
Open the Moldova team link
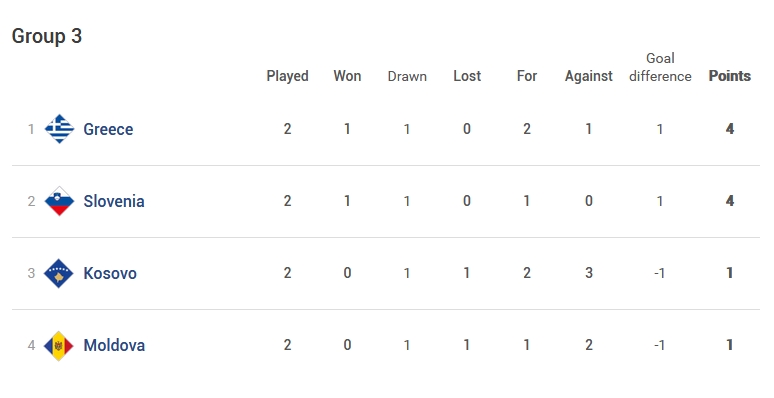click(114, 346)
